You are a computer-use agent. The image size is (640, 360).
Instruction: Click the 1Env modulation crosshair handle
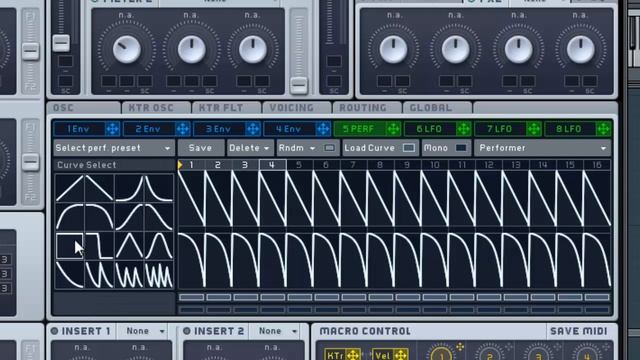pyautogui.click(x=112, y=129)
